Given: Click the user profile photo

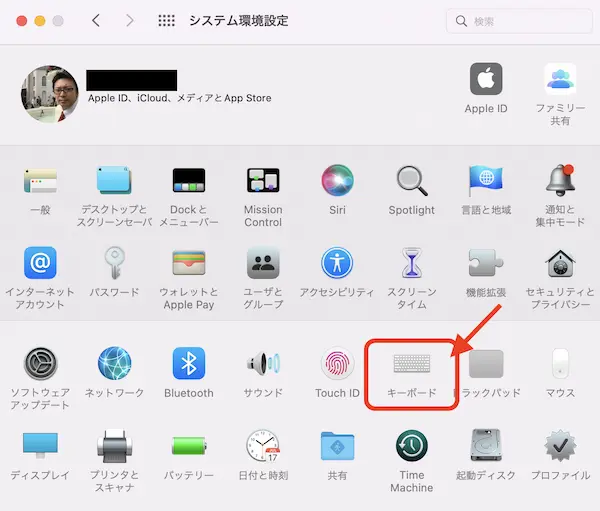Looking at the screenshot, I should tap(50, 94).
